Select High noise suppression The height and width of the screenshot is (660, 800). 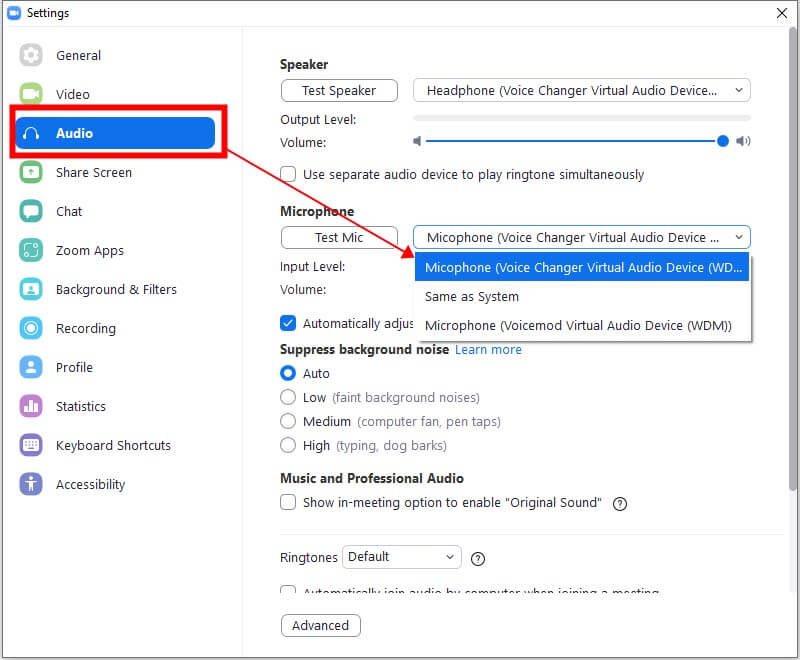288,445
